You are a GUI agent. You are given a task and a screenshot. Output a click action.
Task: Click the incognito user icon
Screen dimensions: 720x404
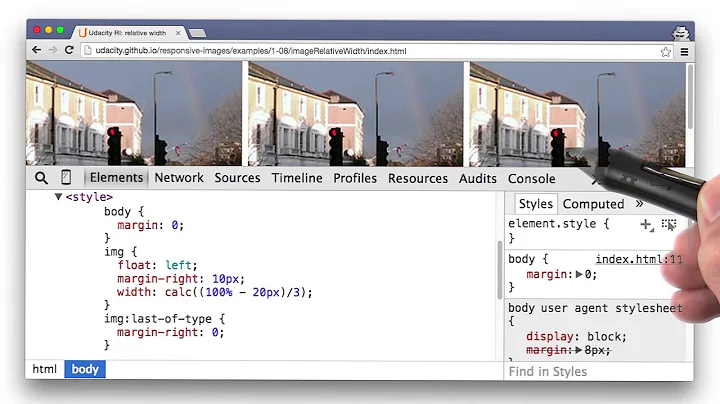tap(681, 33)
